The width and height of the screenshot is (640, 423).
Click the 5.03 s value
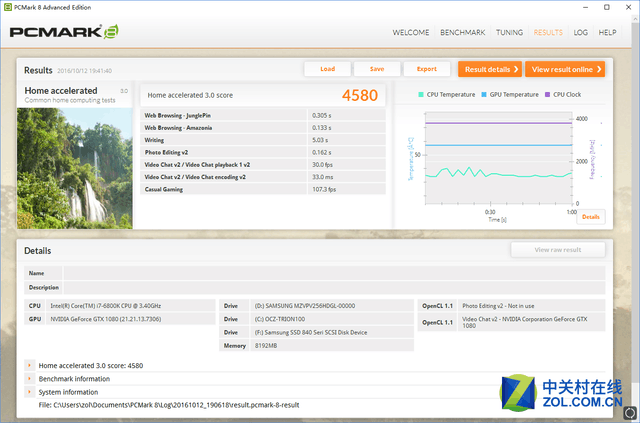coord(320,140)
